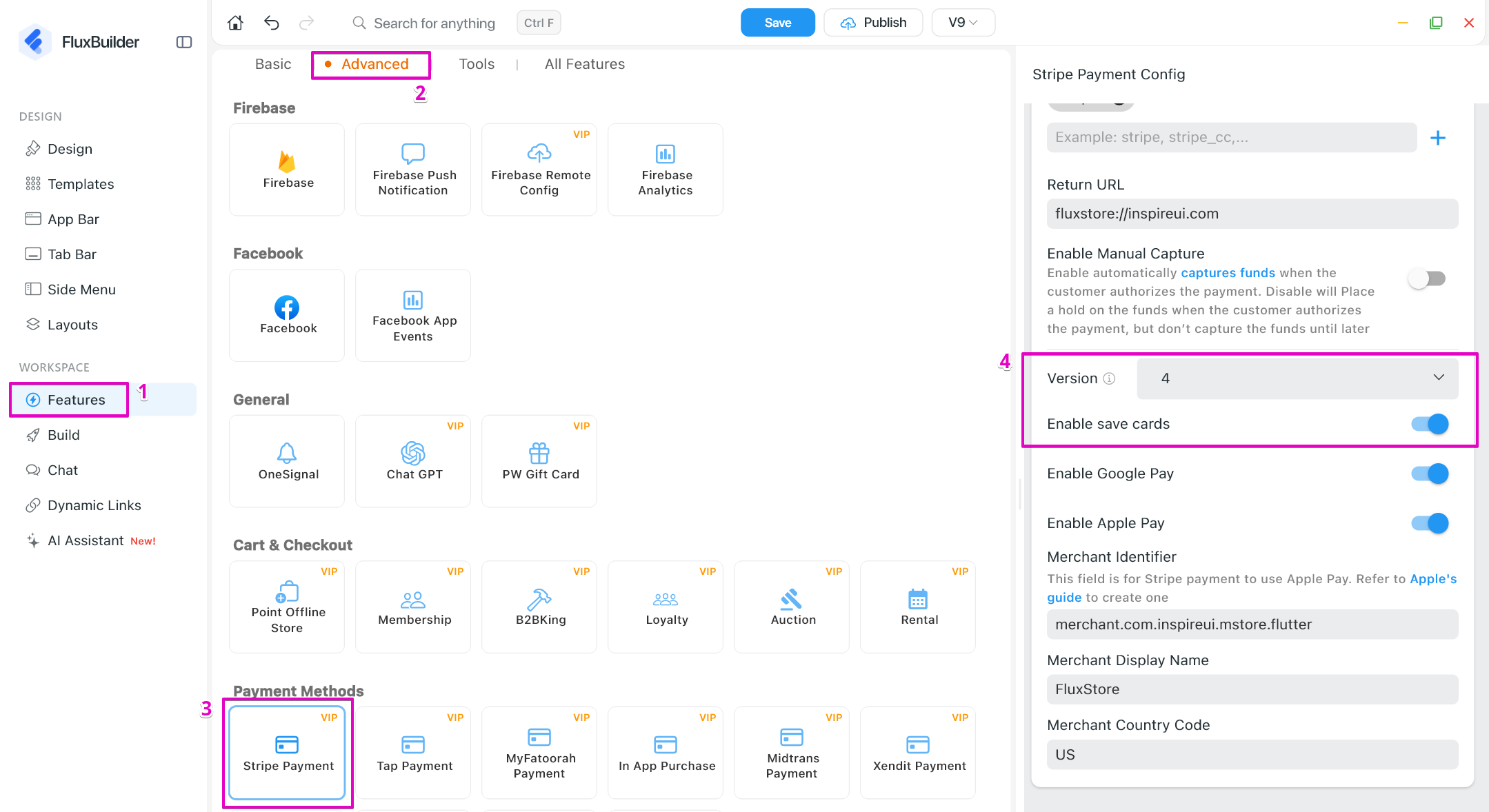The height and width of the screenshot is (812, 1489).
Task: Open Membership feature card
Action: pos(413,607)
